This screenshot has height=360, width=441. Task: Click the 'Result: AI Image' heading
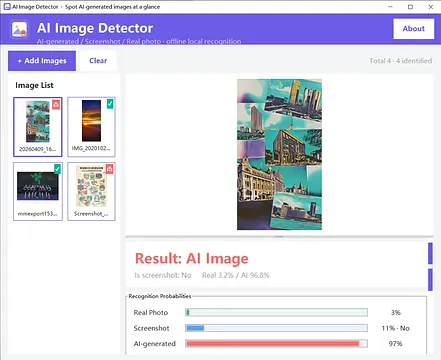click(x=192, y=259)
